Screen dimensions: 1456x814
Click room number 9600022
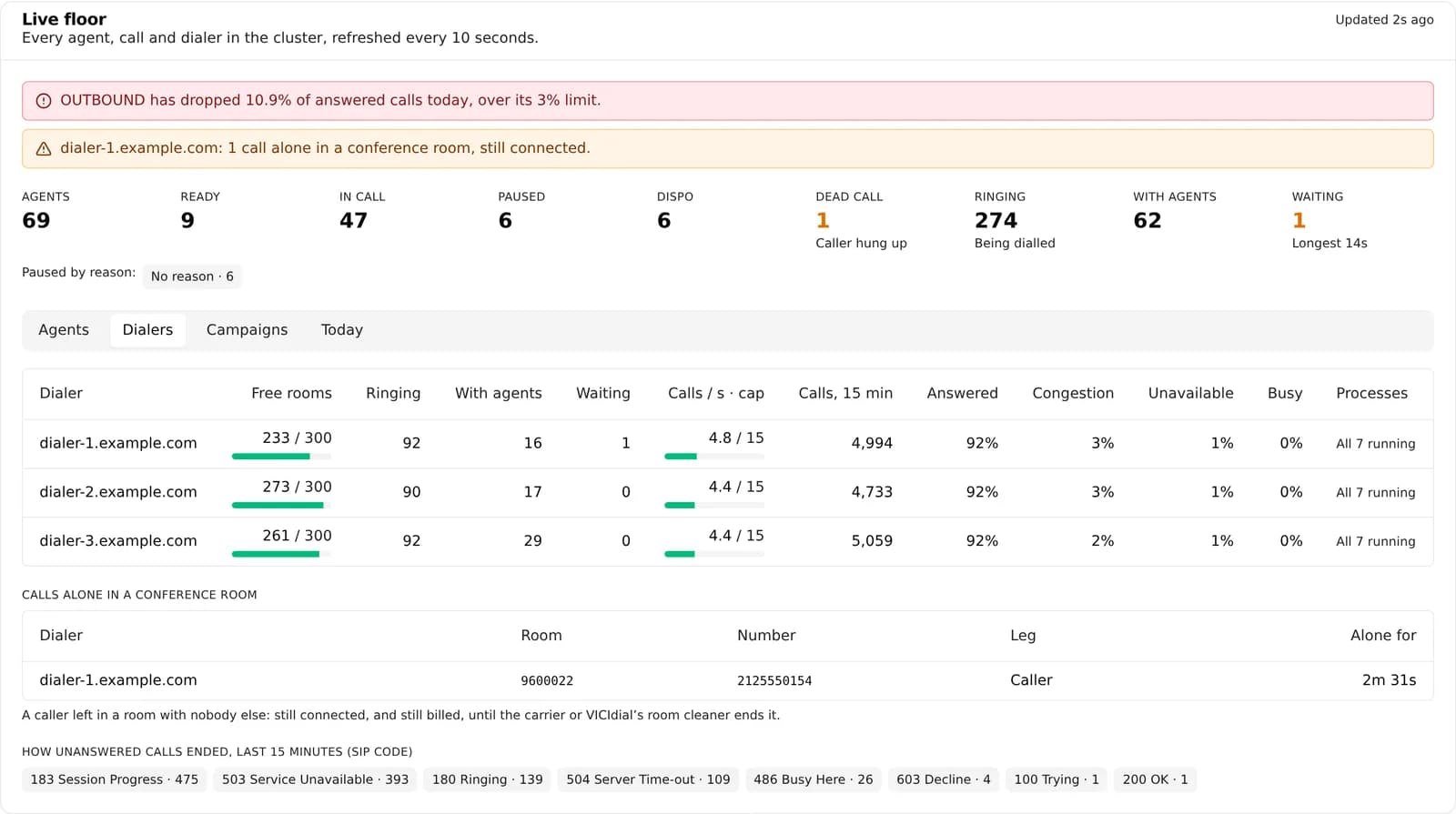tap(547, 681)
